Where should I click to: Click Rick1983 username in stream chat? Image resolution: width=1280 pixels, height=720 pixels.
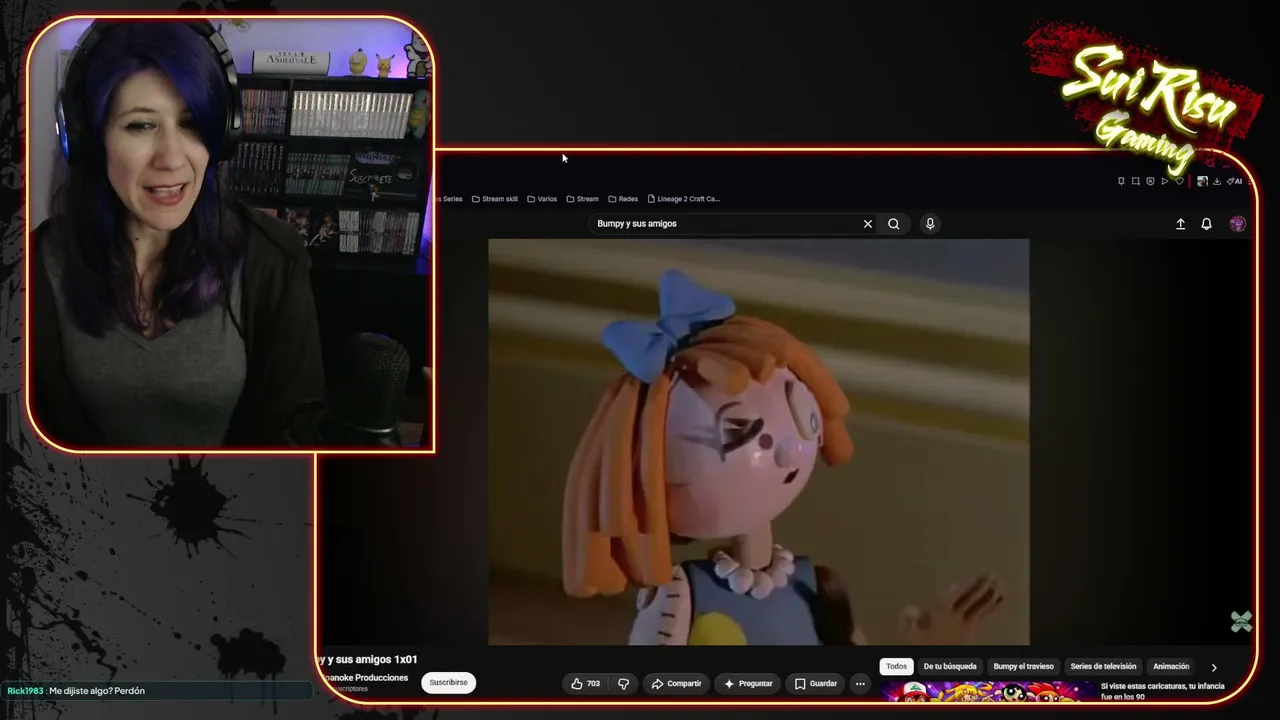click(x=25, y=691)
